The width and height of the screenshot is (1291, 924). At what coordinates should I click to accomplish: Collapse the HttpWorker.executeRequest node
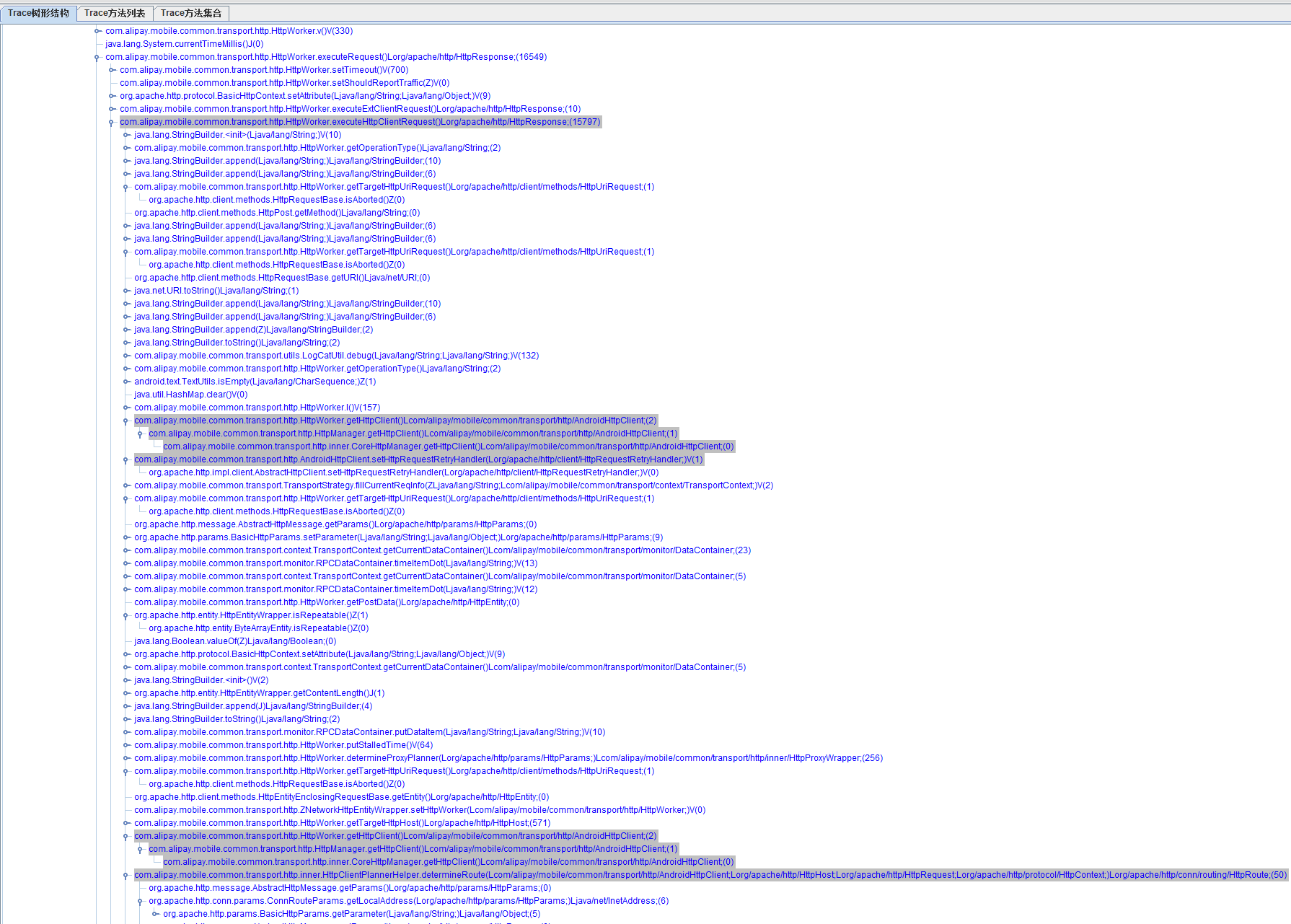97,57
